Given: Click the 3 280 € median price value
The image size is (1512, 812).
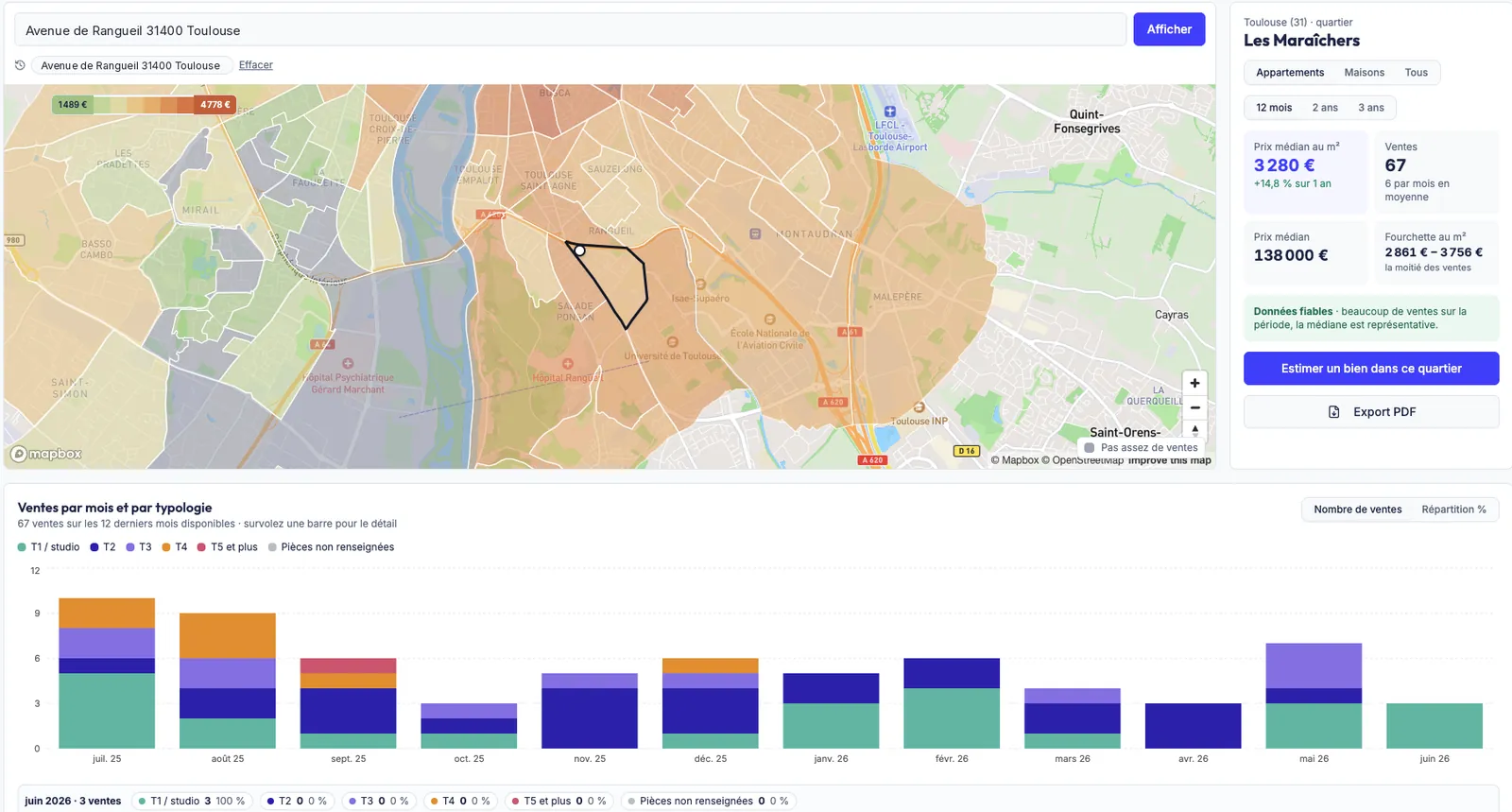Looking at the screenshot, I should 1284,165.
